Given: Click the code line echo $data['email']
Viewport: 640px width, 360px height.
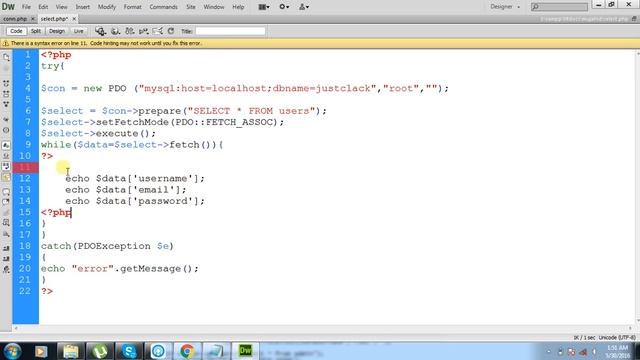Looking at the screenshot, I should pos(126,190).
